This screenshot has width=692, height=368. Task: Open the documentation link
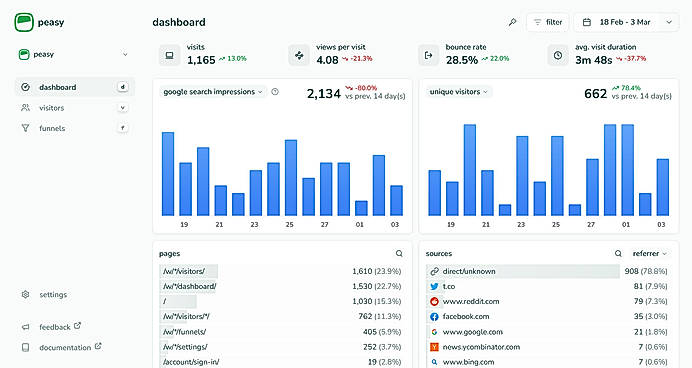(61, 347)
